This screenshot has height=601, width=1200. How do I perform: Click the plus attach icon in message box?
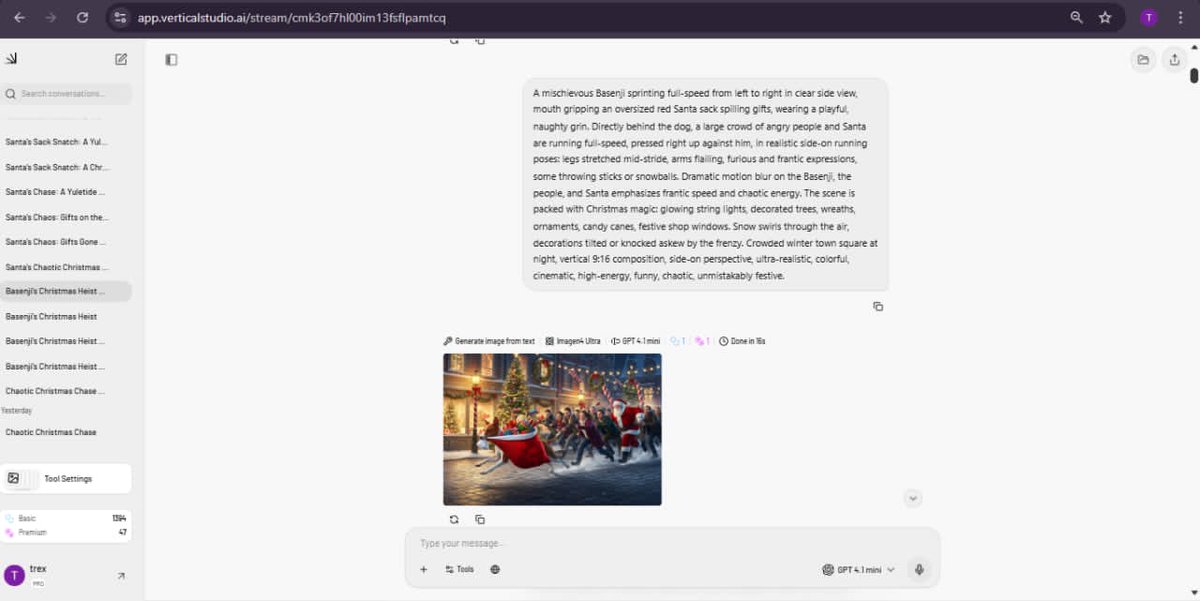click(x=423, y=569)
